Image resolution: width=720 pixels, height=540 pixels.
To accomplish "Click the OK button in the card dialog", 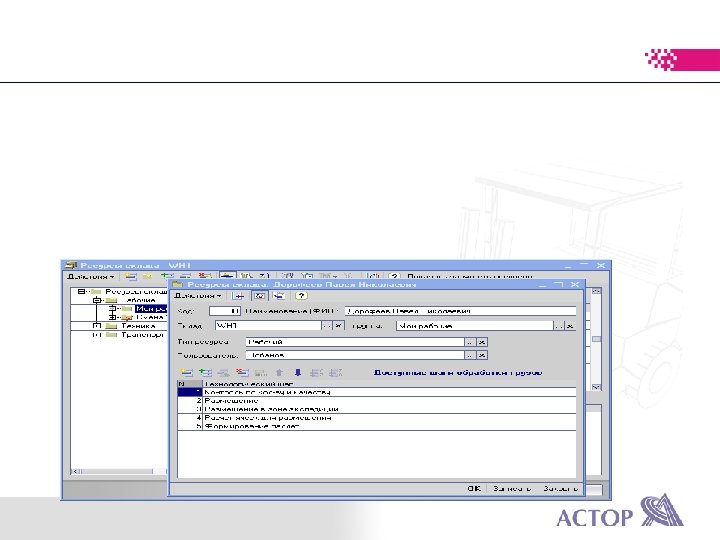I will 474,489.
